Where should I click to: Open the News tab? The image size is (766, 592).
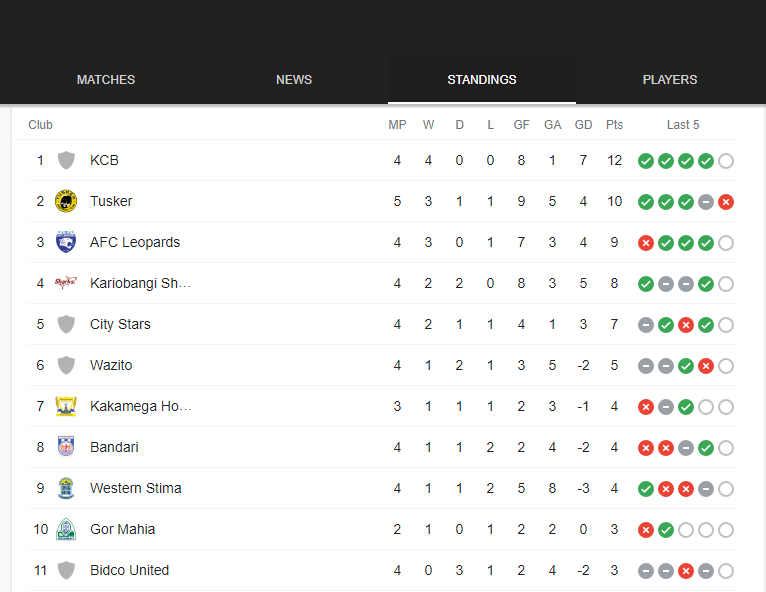(294, 80)
